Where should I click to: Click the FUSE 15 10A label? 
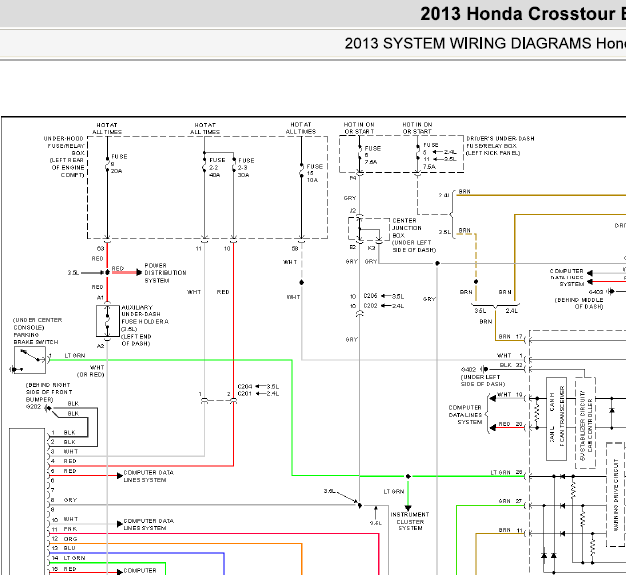coord(315,173)
